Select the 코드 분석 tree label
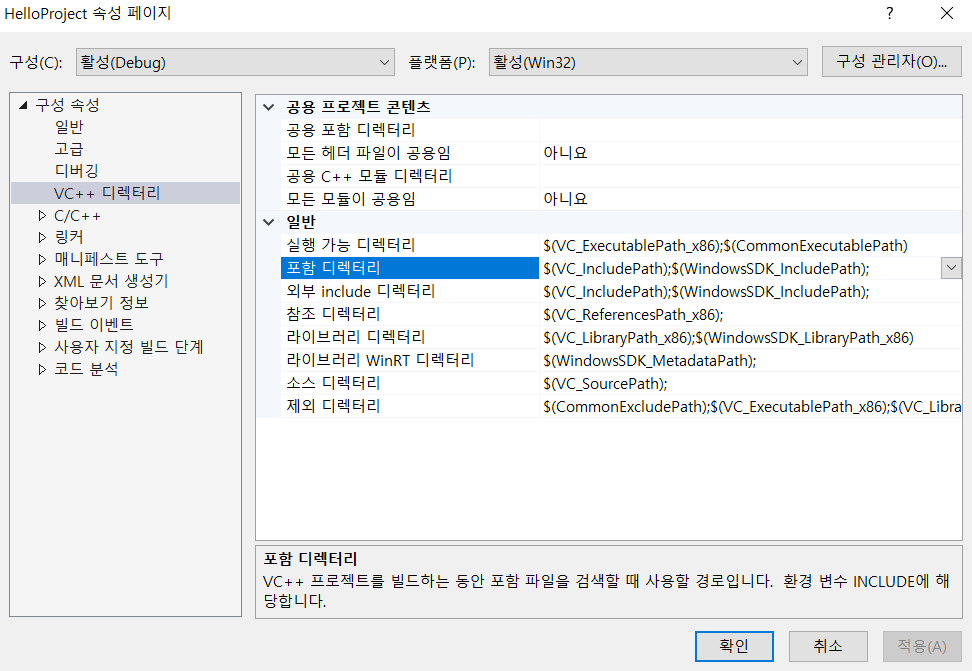Image resolution: width=972 pixels, height=671 pixels. click(x=86, y=369)
